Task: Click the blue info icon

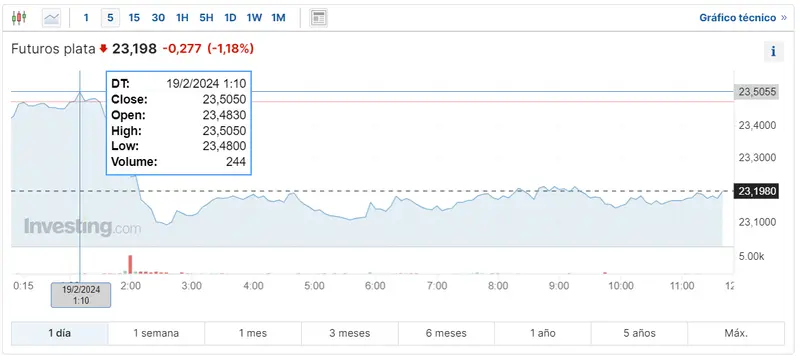Action: (x=773, y=51)
